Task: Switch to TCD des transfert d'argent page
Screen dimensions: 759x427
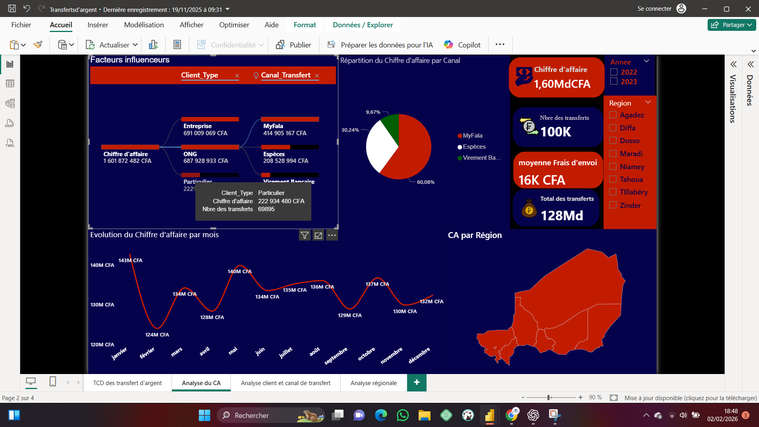Action: click(x=127, y=383)
